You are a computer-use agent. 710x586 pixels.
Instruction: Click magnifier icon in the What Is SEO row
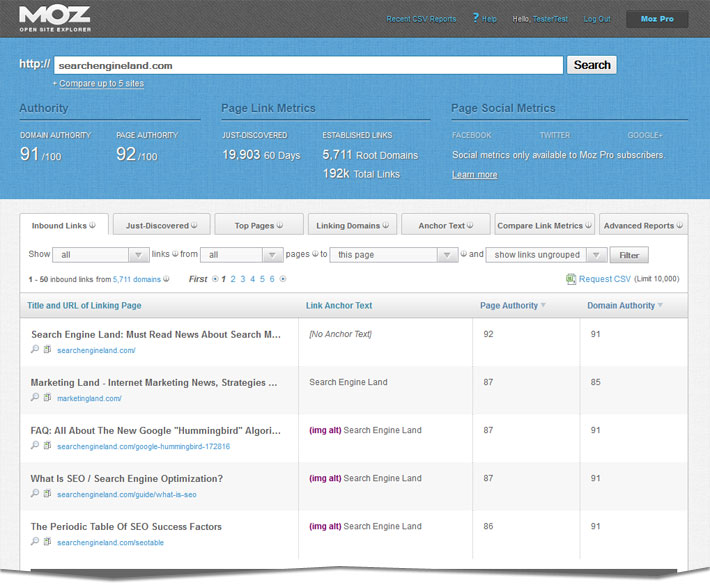tap(35, 493)
